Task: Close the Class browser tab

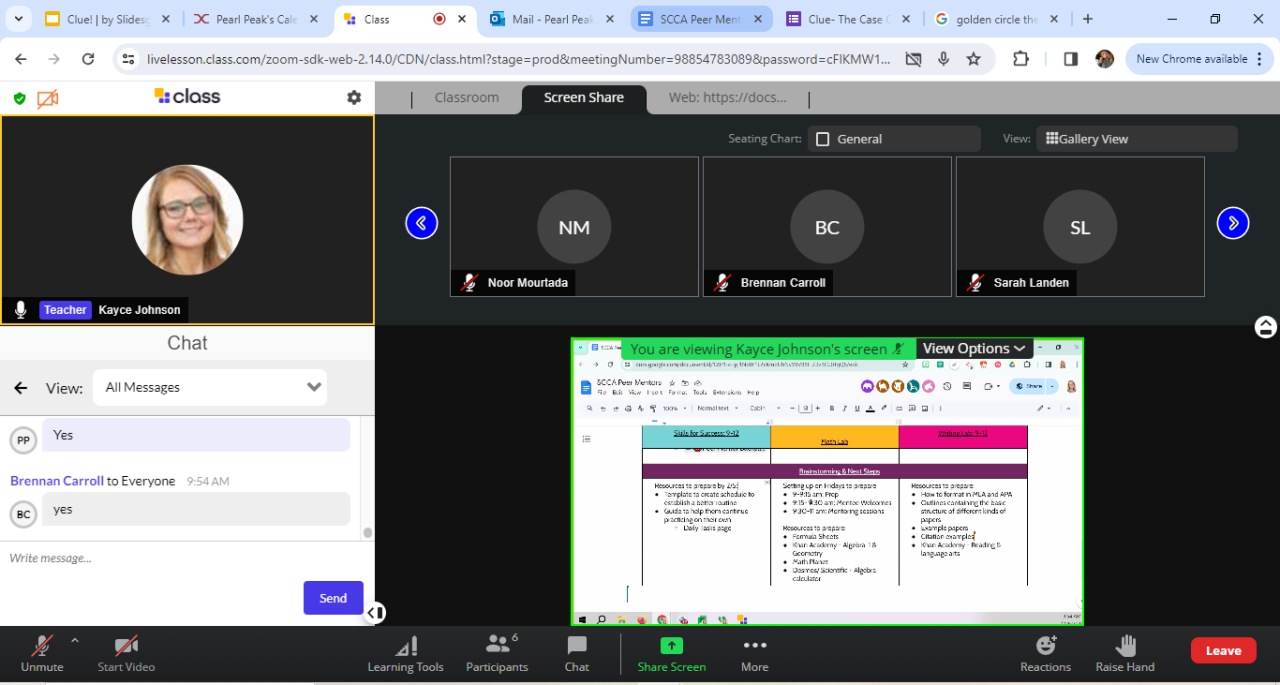Action: click(464, 19)
